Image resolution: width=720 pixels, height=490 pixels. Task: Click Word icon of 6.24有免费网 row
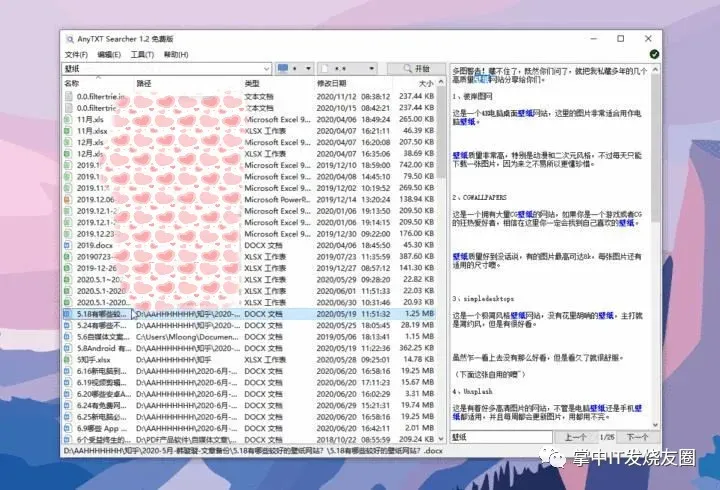tap(68, 406)
